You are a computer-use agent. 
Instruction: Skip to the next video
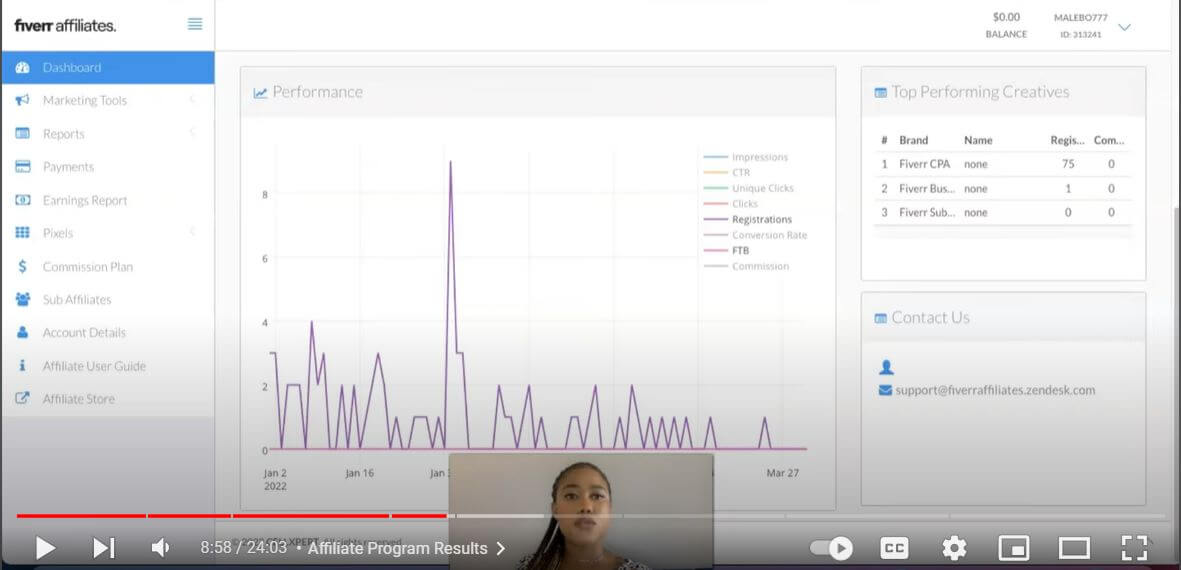pos(103,548)
